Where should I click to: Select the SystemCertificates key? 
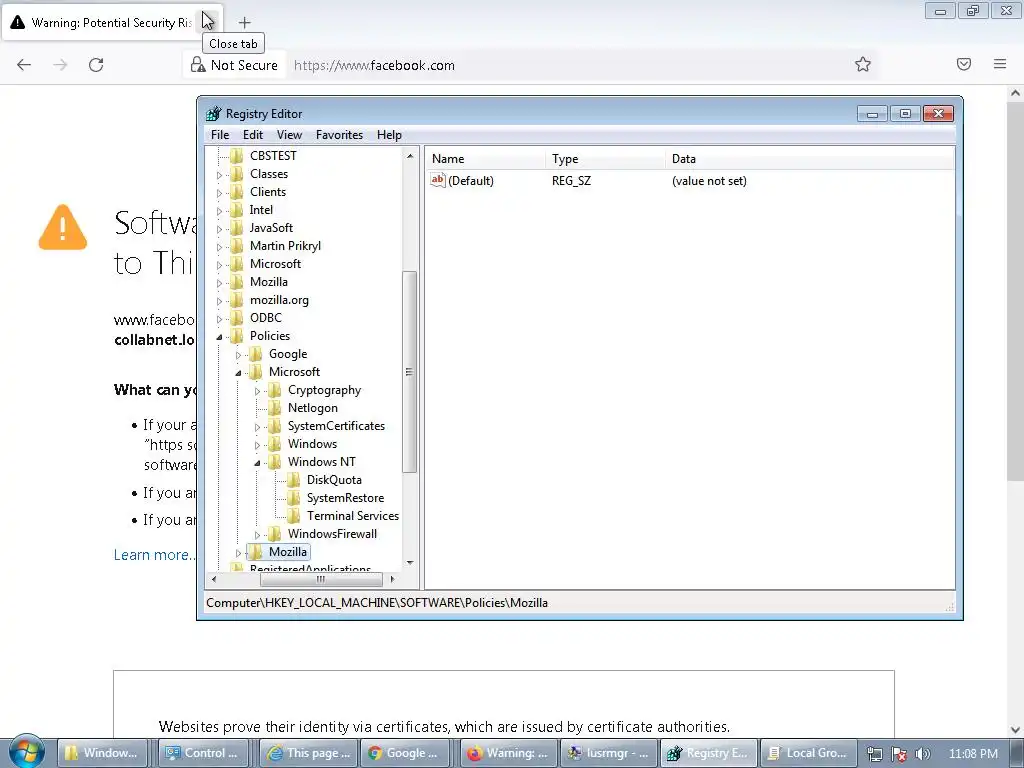pos(336,426)
